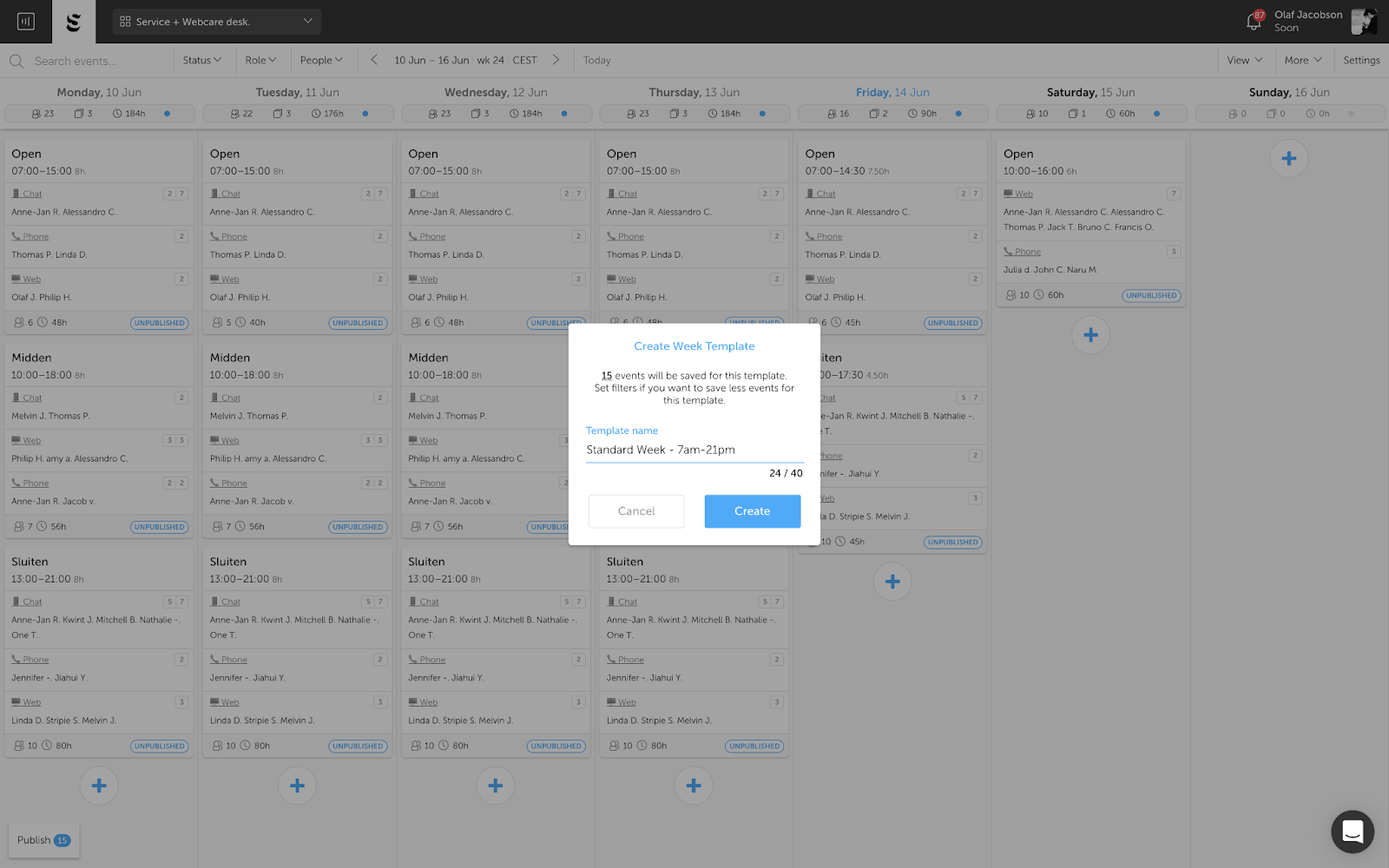The image size is (1389, 868).
Task: Click the CEST timezone label
Action: [524, 60]
